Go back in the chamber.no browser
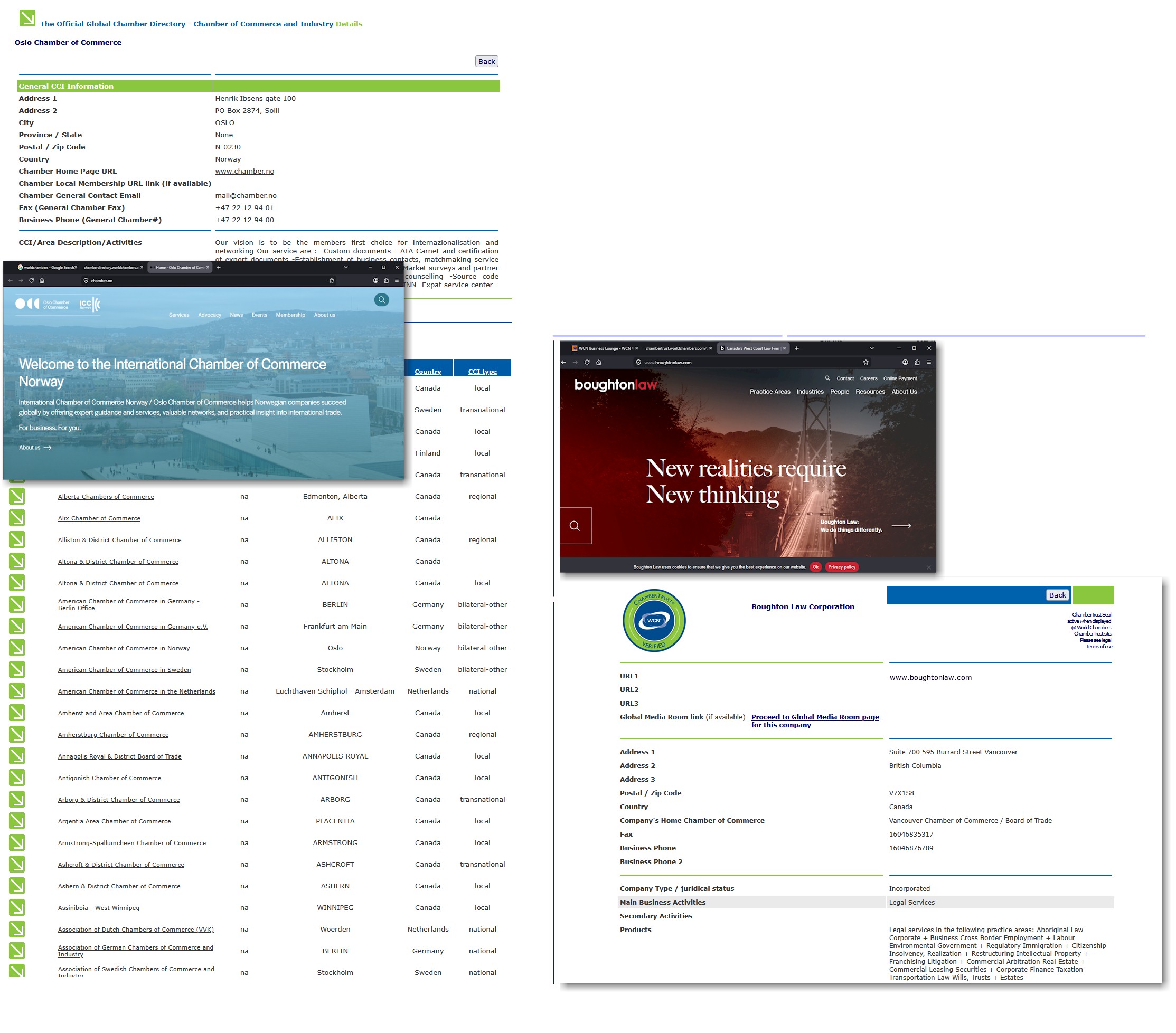Viewport: 1176px width, 1033px height. click(x=10, y=281)
